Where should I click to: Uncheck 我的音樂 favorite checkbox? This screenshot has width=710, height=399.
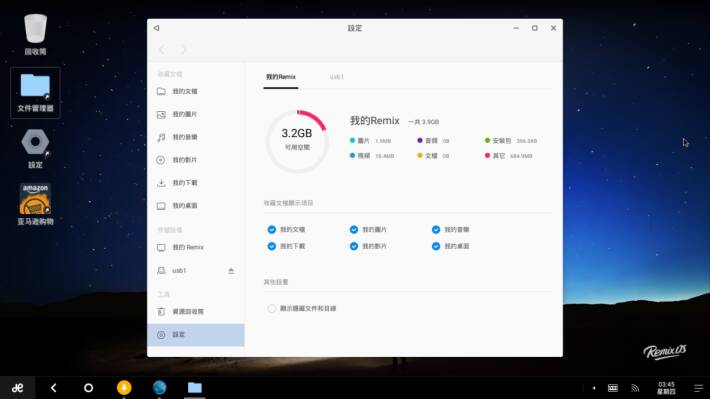[436, 230]
